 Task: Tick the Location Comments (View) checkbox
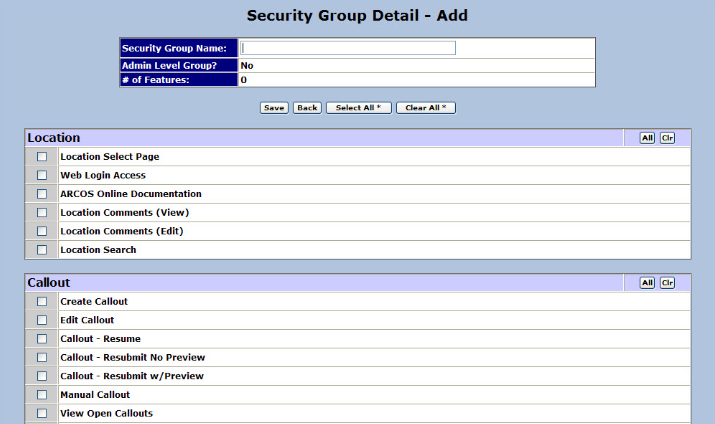(x=42, y=213)
